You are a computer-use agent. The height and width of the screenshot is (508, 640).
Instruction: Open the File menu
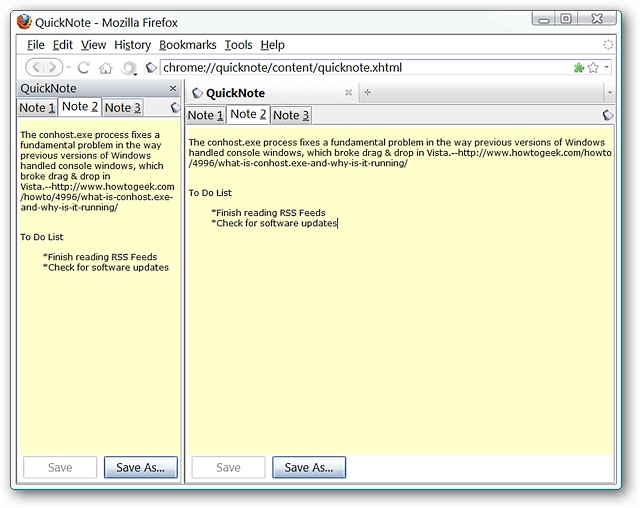point(36,44)
